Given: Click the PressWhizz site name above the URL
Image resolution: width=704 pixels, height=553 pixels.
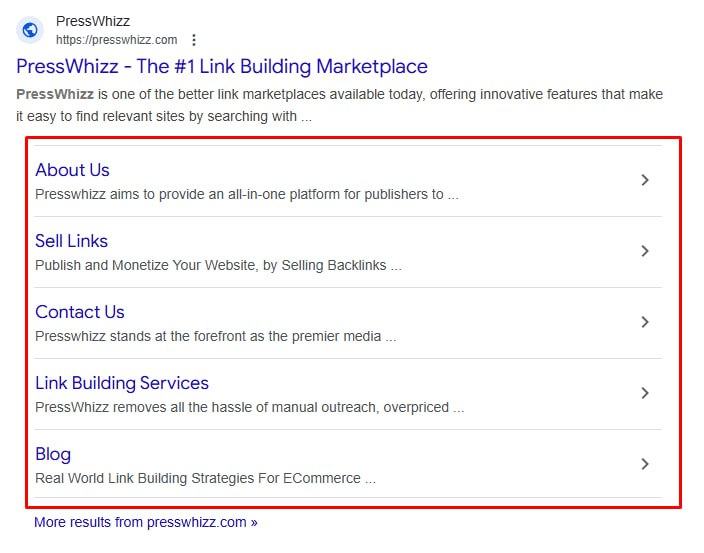Looking at the screenshot, I should coord(93,21).
